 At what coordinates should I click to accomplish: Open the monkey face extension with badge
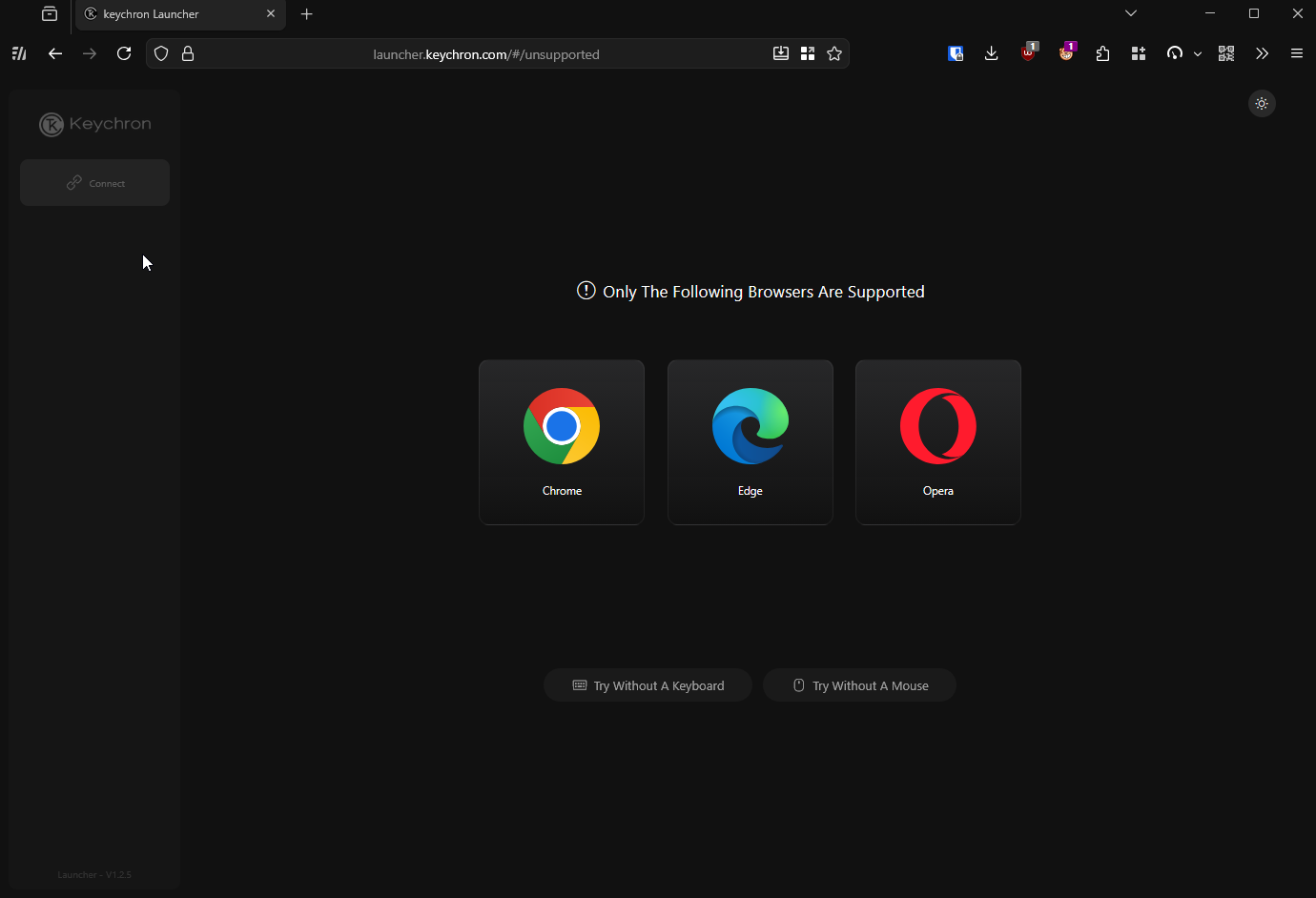(1066, 52)
